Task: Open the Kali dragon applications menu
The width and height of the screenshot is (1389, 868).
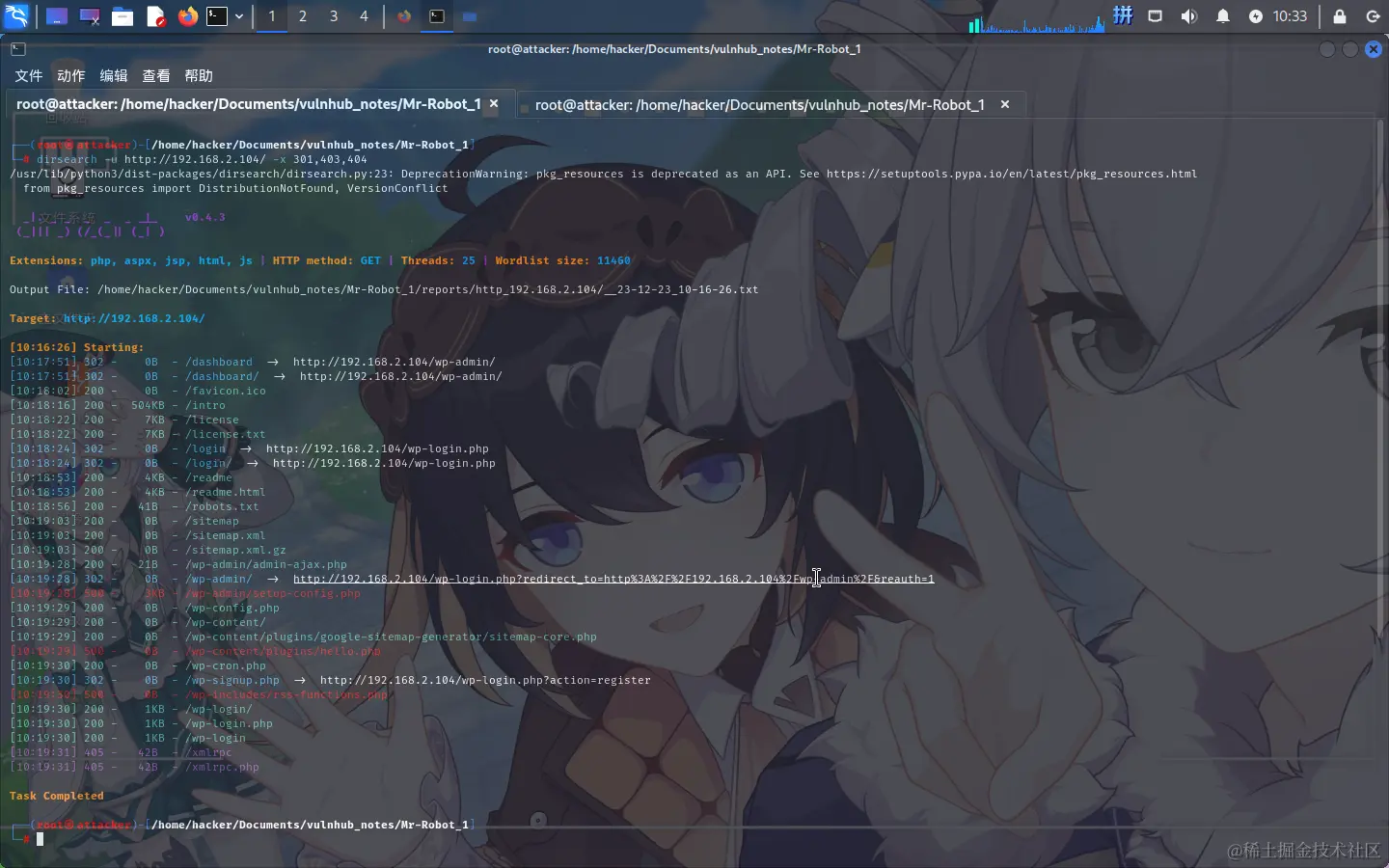Action: pos(17,16)
